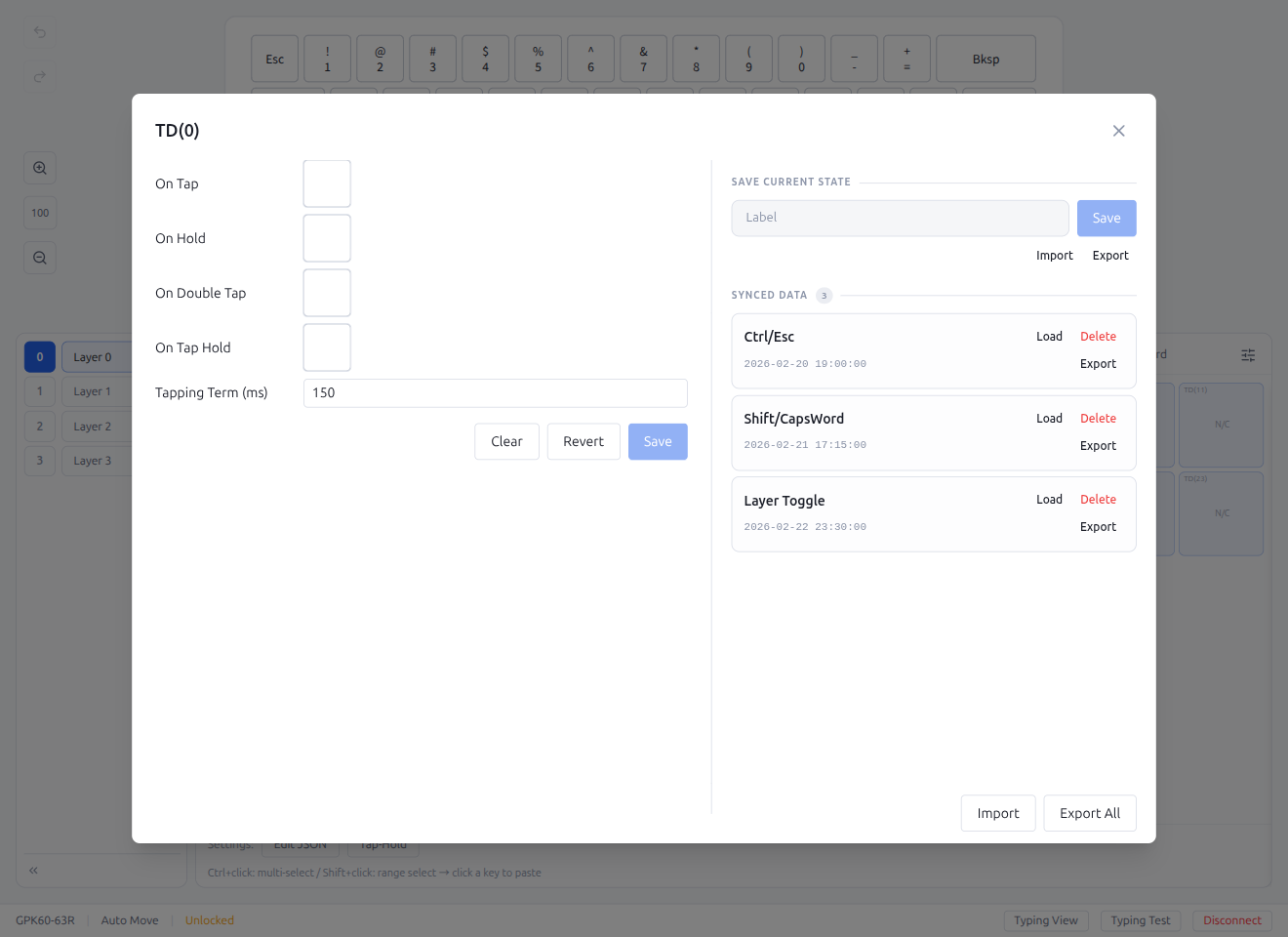This screenshot has width=1288, height=937.
Task: Open the Typing Test view
Action: pyautogui.click(x=1140, y=920)
